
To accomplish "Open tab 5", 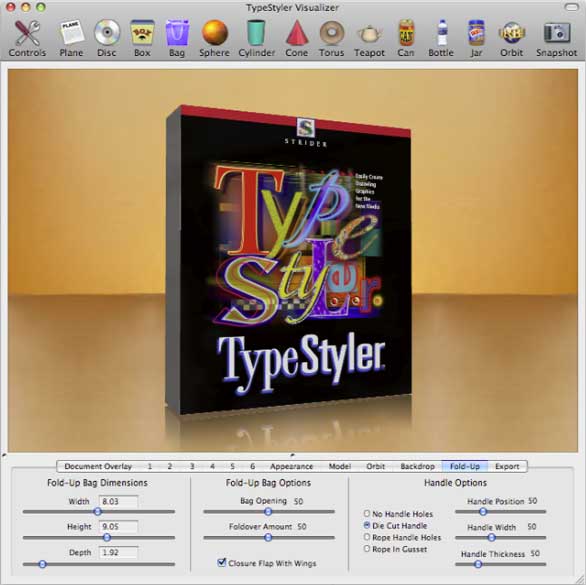I will coord(232,466).
